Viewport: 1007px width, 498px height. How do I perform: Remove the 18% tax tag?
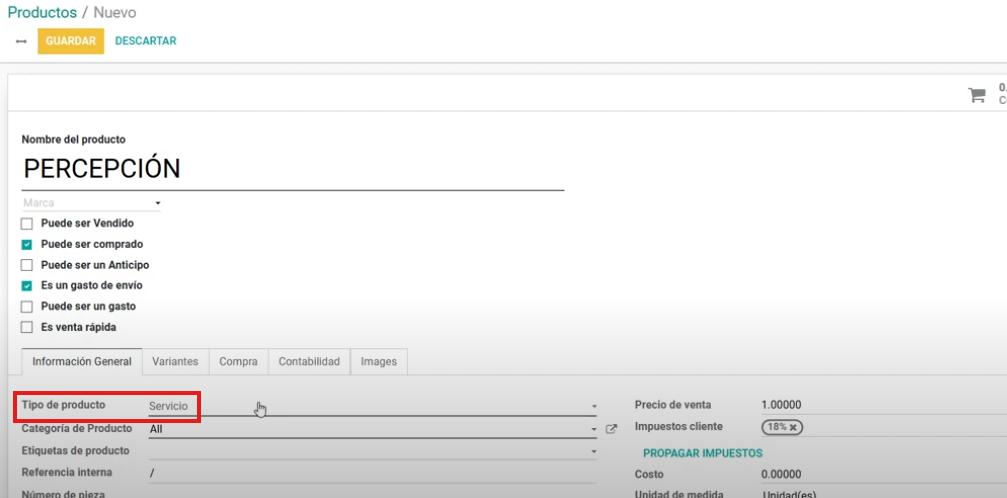[794, 427]
